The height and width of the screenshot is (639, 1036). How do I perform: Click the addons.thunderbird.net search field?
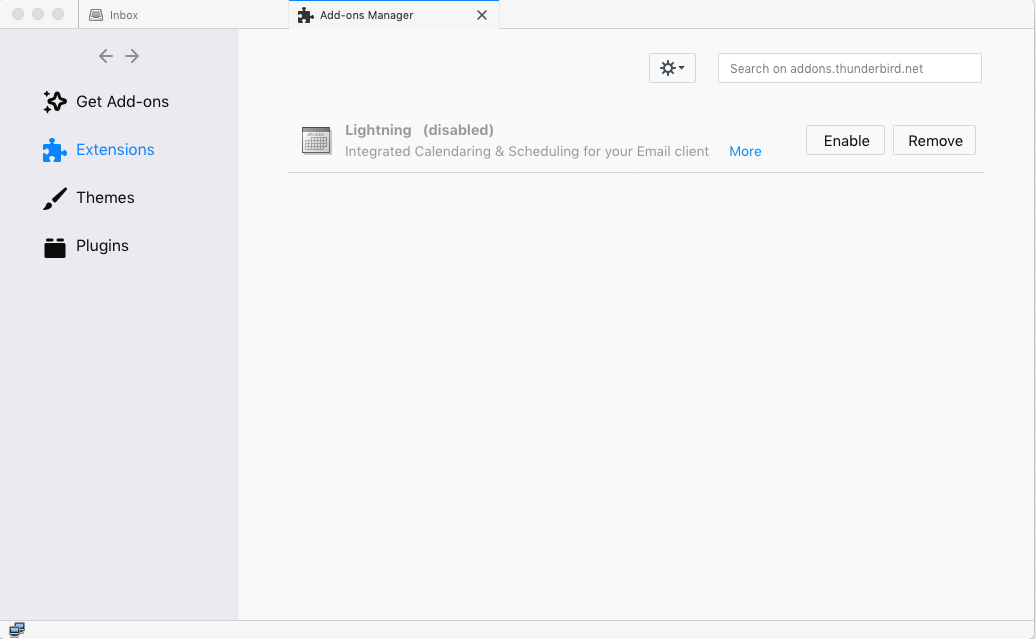click(x=849, y=68)
